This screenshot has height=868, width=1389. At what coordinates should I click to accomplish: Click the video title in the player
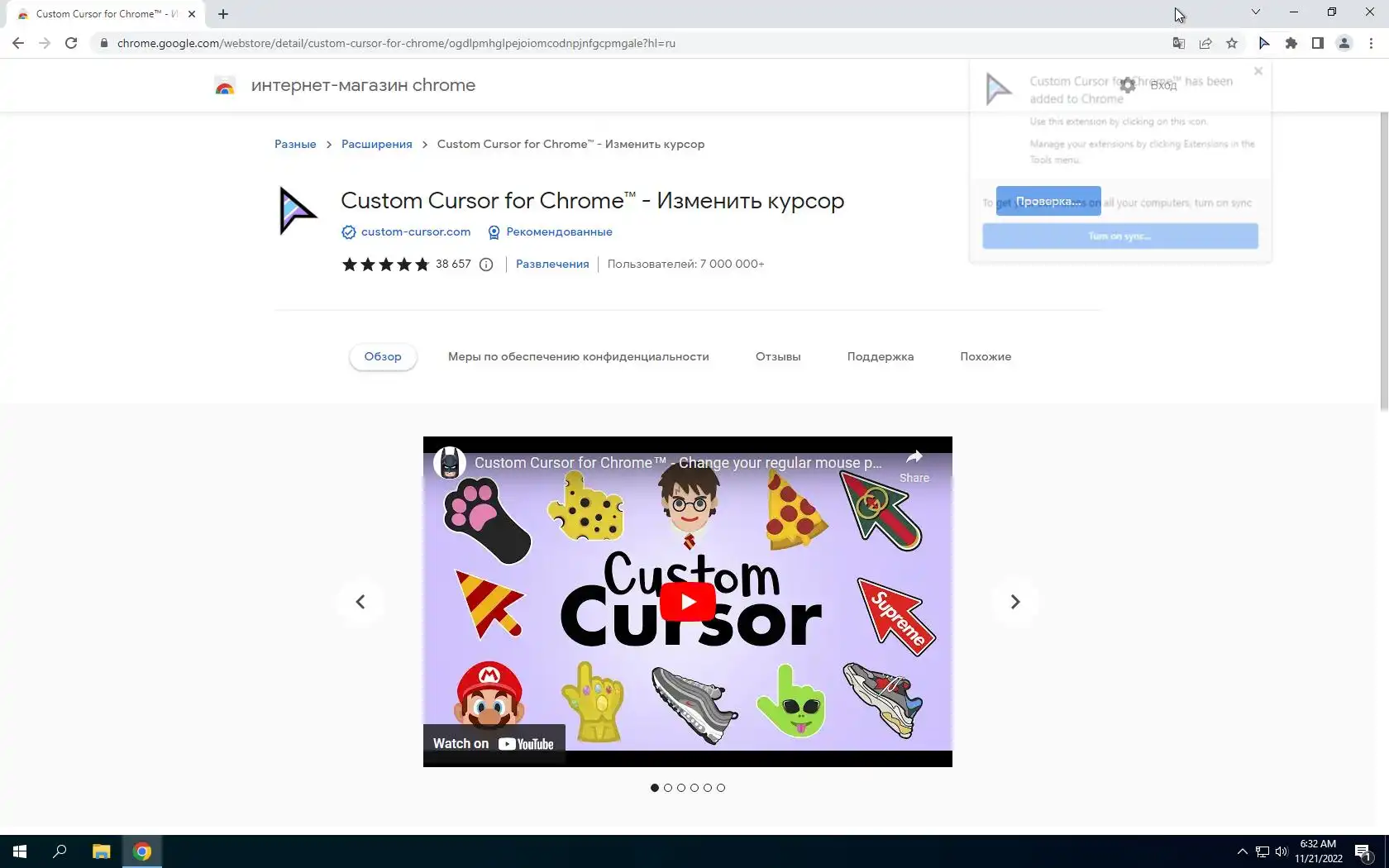coord(678,463)
